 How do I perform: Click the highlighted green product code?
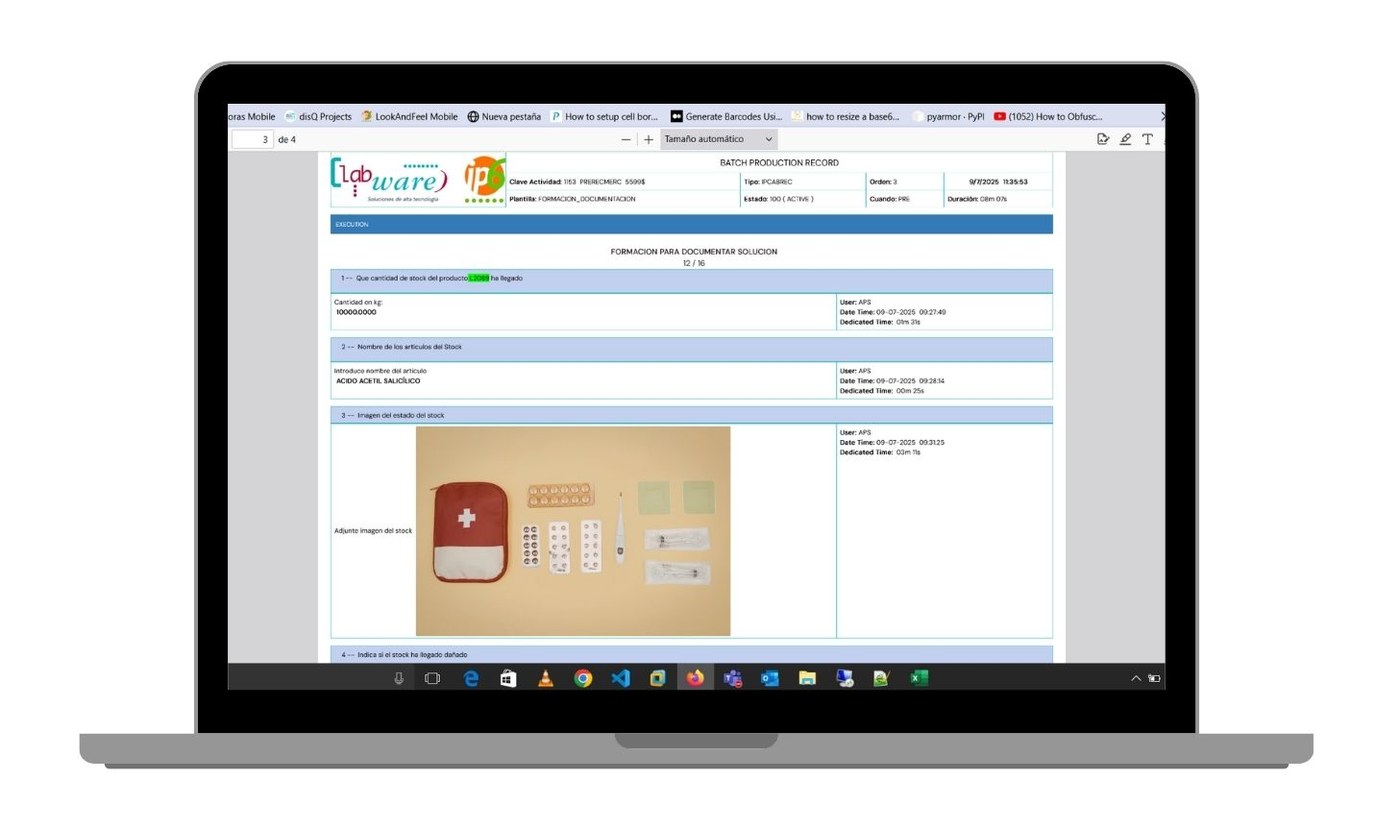pyautogui.click(x=479, y=278)
